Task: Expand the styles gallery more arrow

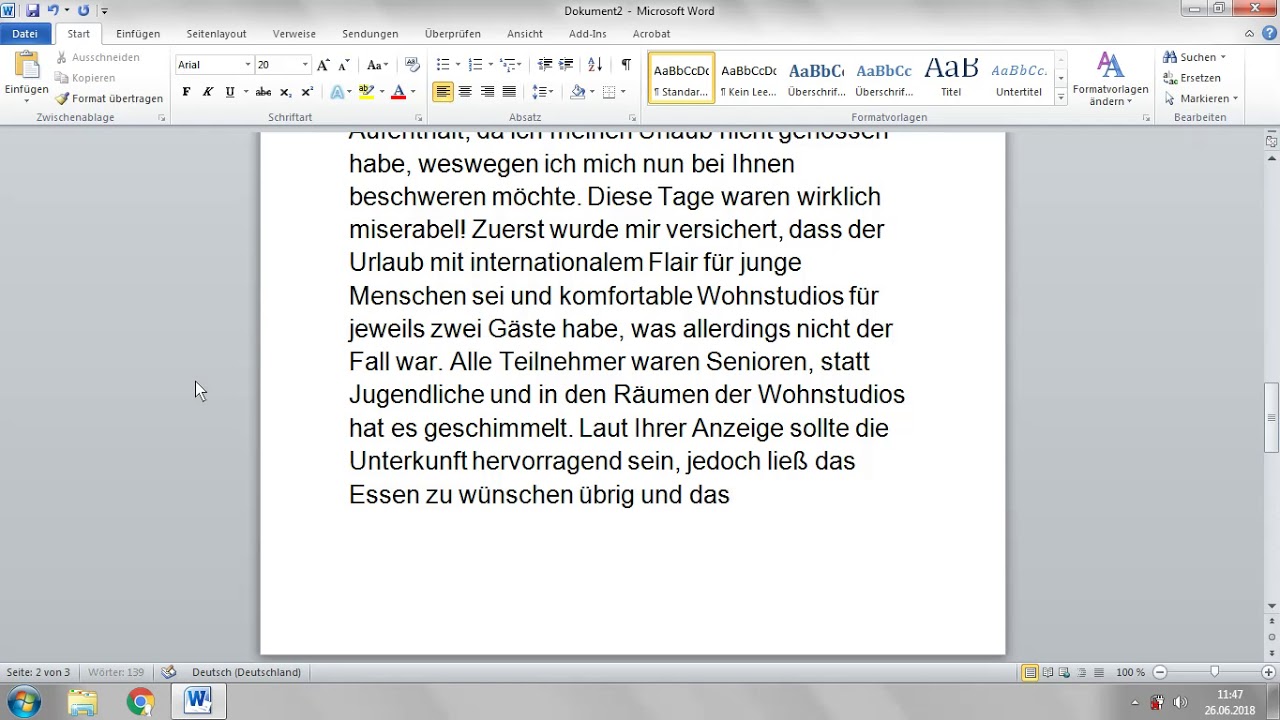Action: point(1061,97)
